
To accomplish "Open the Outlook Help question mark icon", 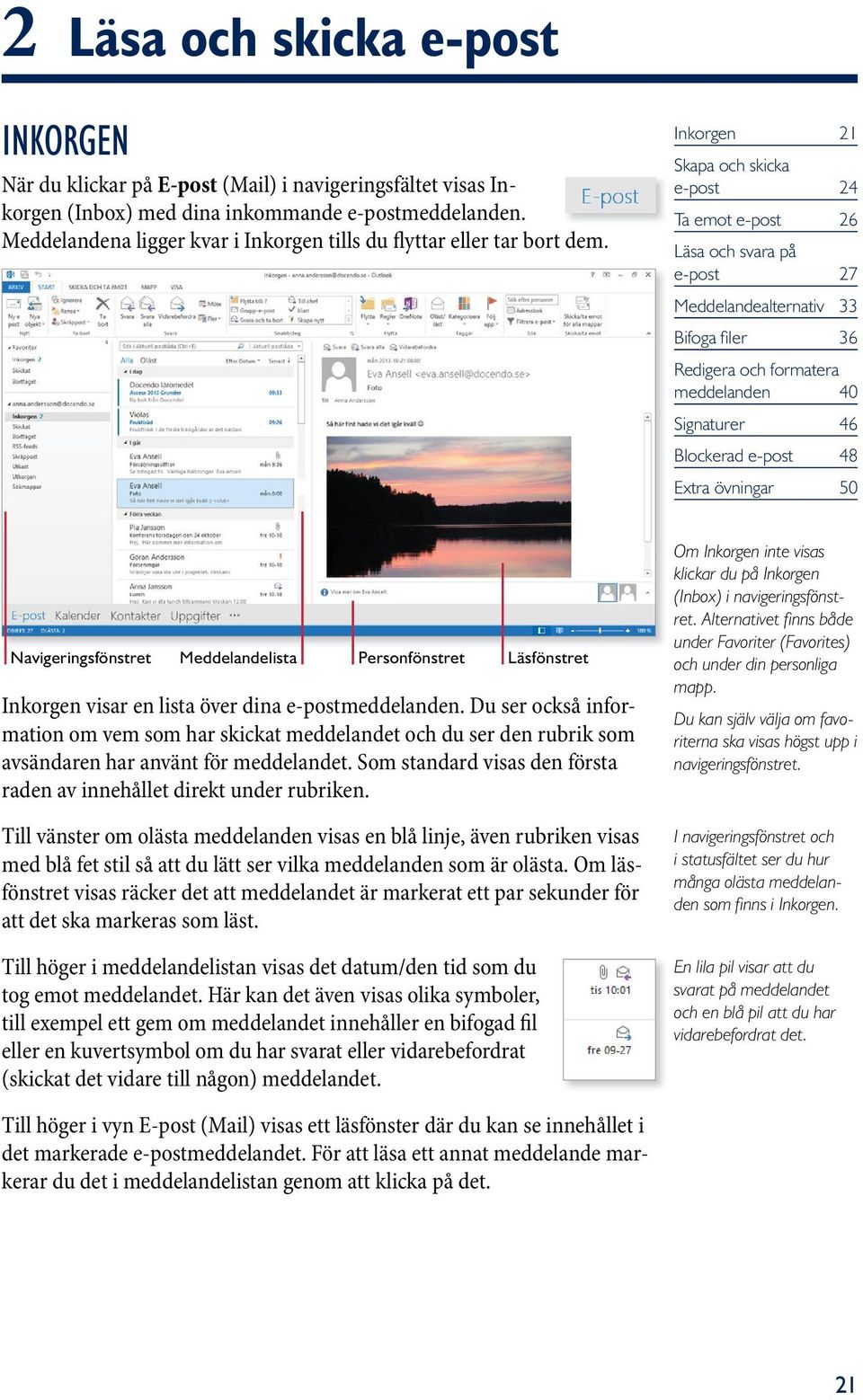I will point(592,275).
